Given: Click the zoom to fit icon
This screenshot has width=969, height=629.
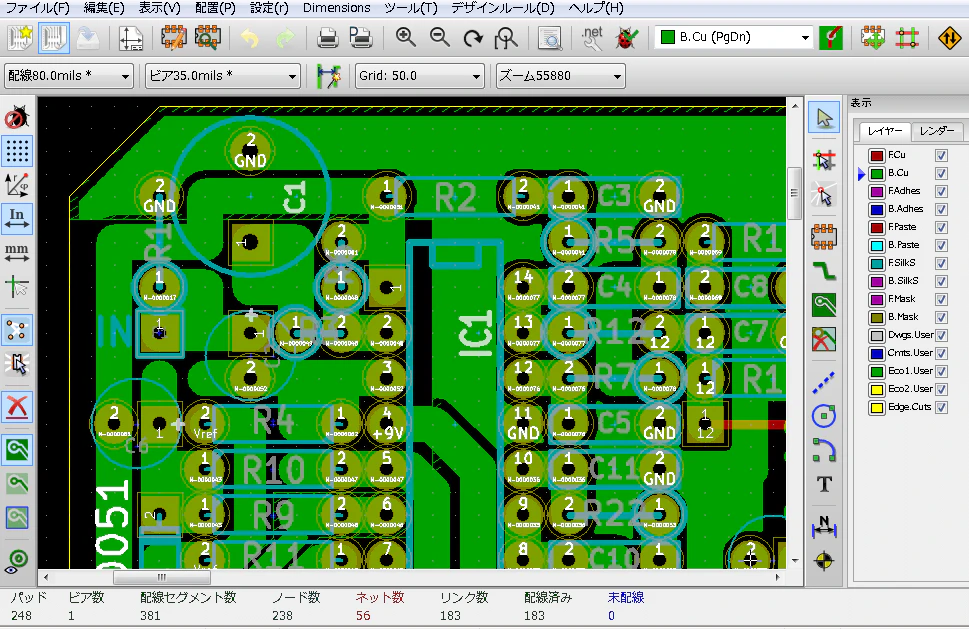Looking at the screenshot, I should pos(506,38).
